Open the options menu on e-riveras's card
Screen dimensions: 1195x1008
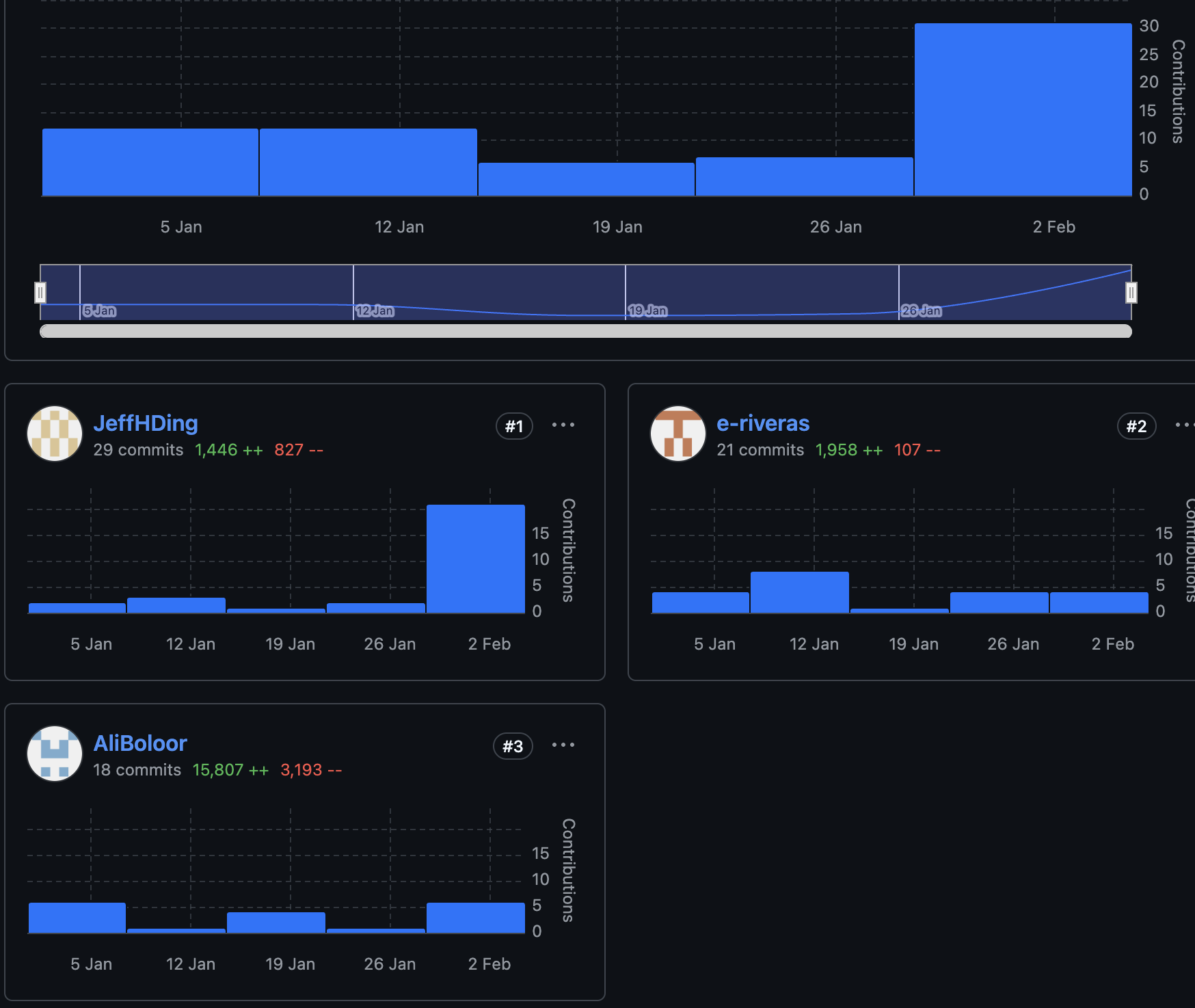(1184, 425)
